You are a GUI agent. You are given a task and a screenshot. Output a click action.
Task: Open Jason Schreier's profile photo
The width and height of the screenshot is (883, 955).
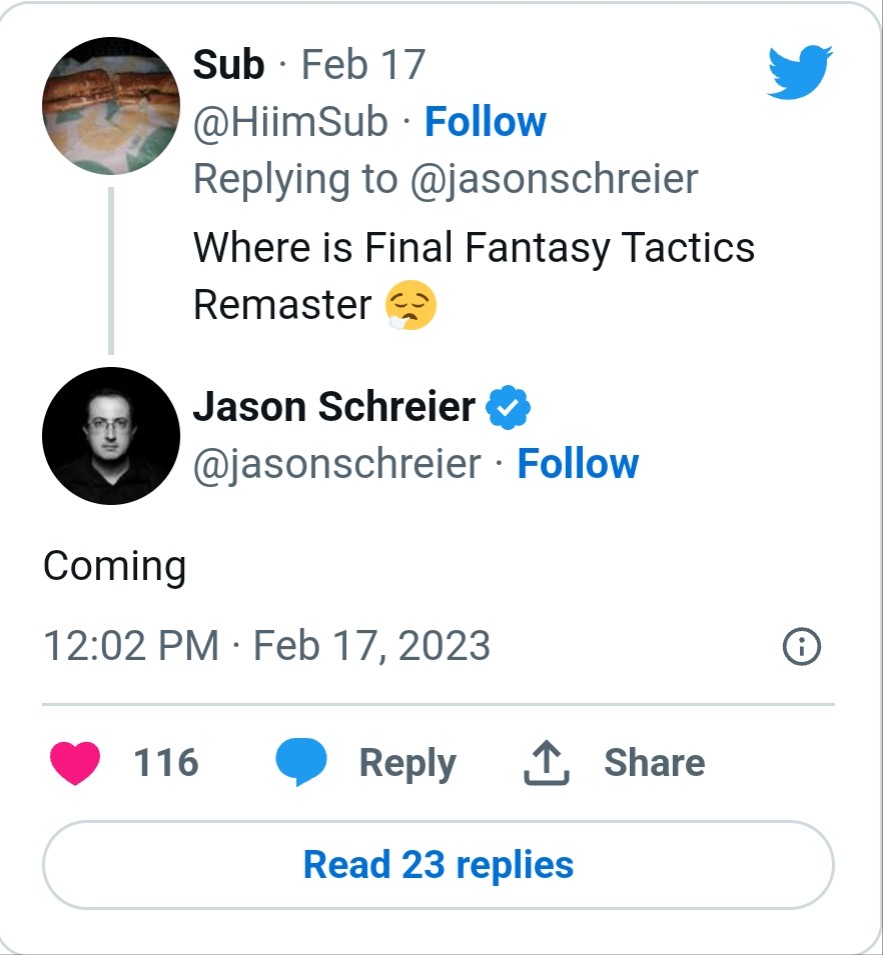coord(111,435)
